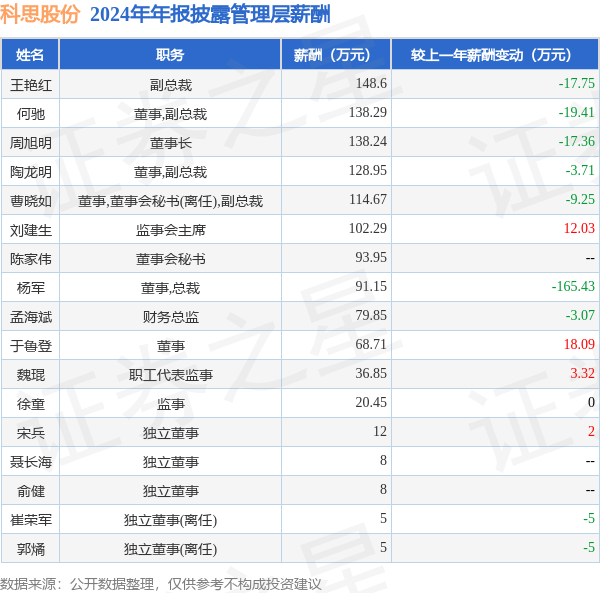Click salary value 114.67

[x=368, y=199]
